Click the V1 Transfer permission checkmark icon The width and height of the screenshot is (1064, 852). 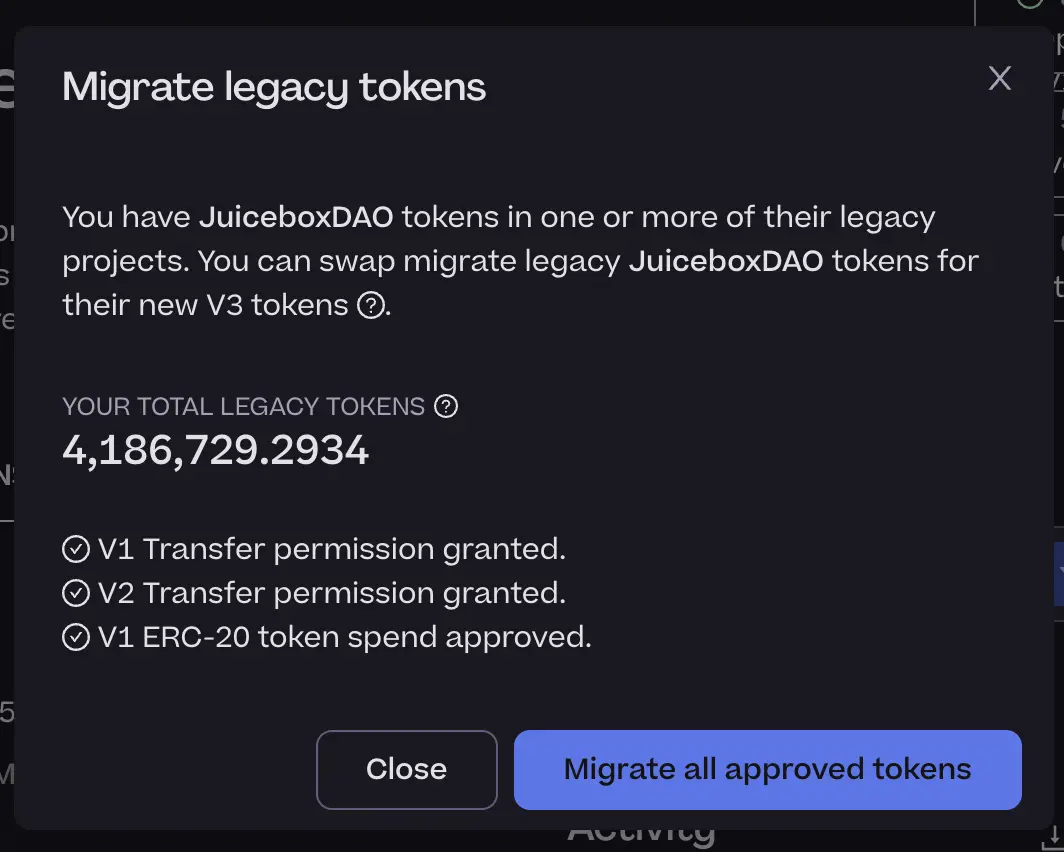click(76, 549)
